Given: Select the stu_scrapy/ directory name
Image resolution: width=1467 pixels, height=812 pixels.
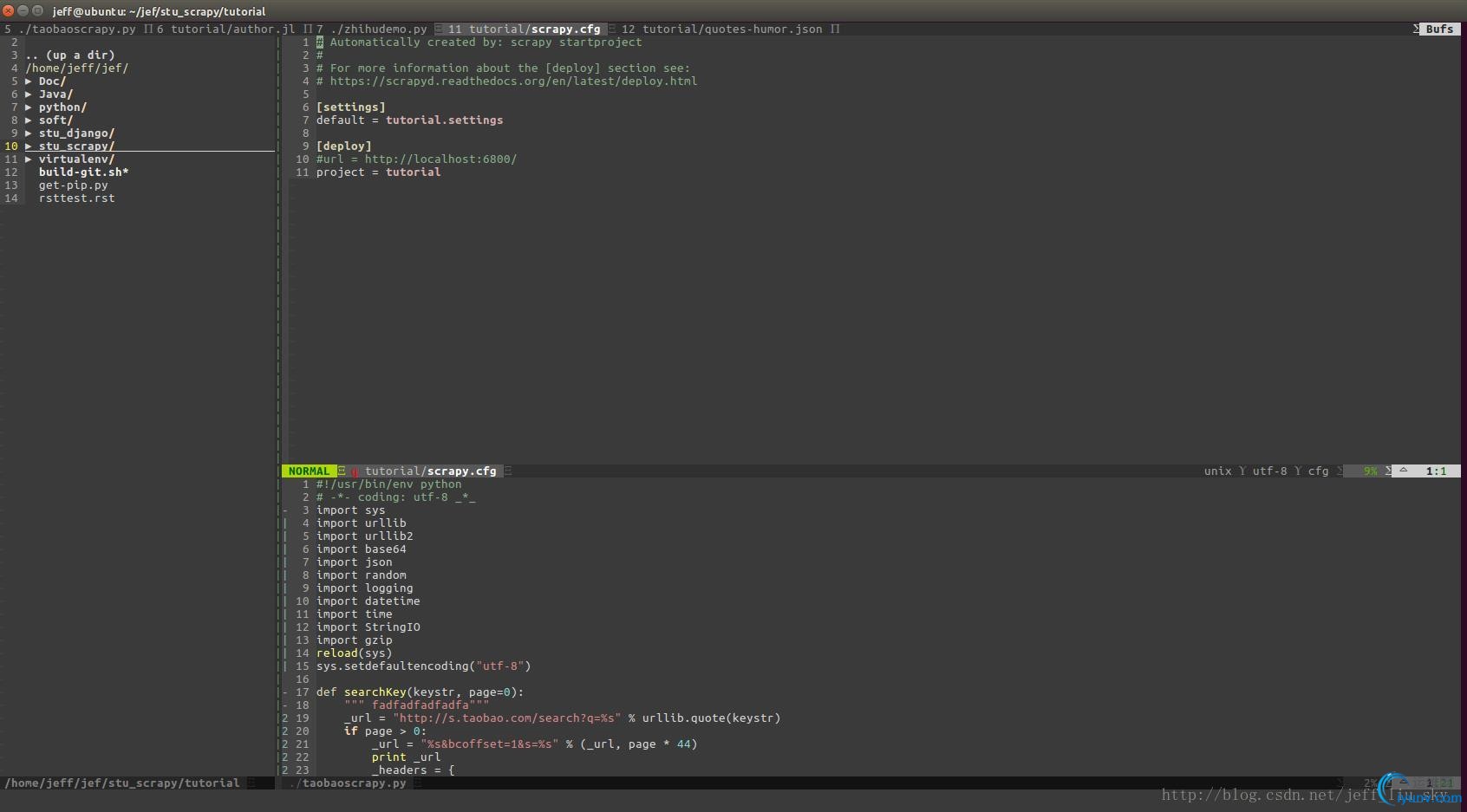Looking at the screenshot, I should [x=76, y=146].
